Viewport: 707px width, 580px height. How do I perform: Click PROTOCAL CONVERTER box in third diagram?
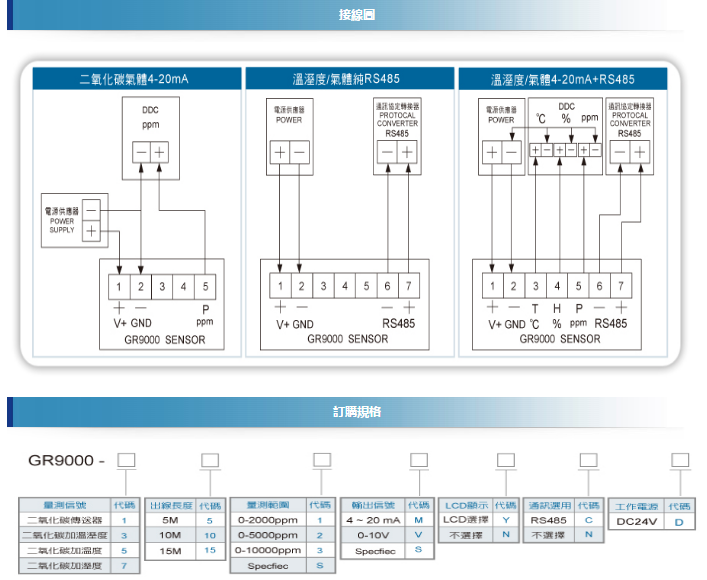(629, 136)
